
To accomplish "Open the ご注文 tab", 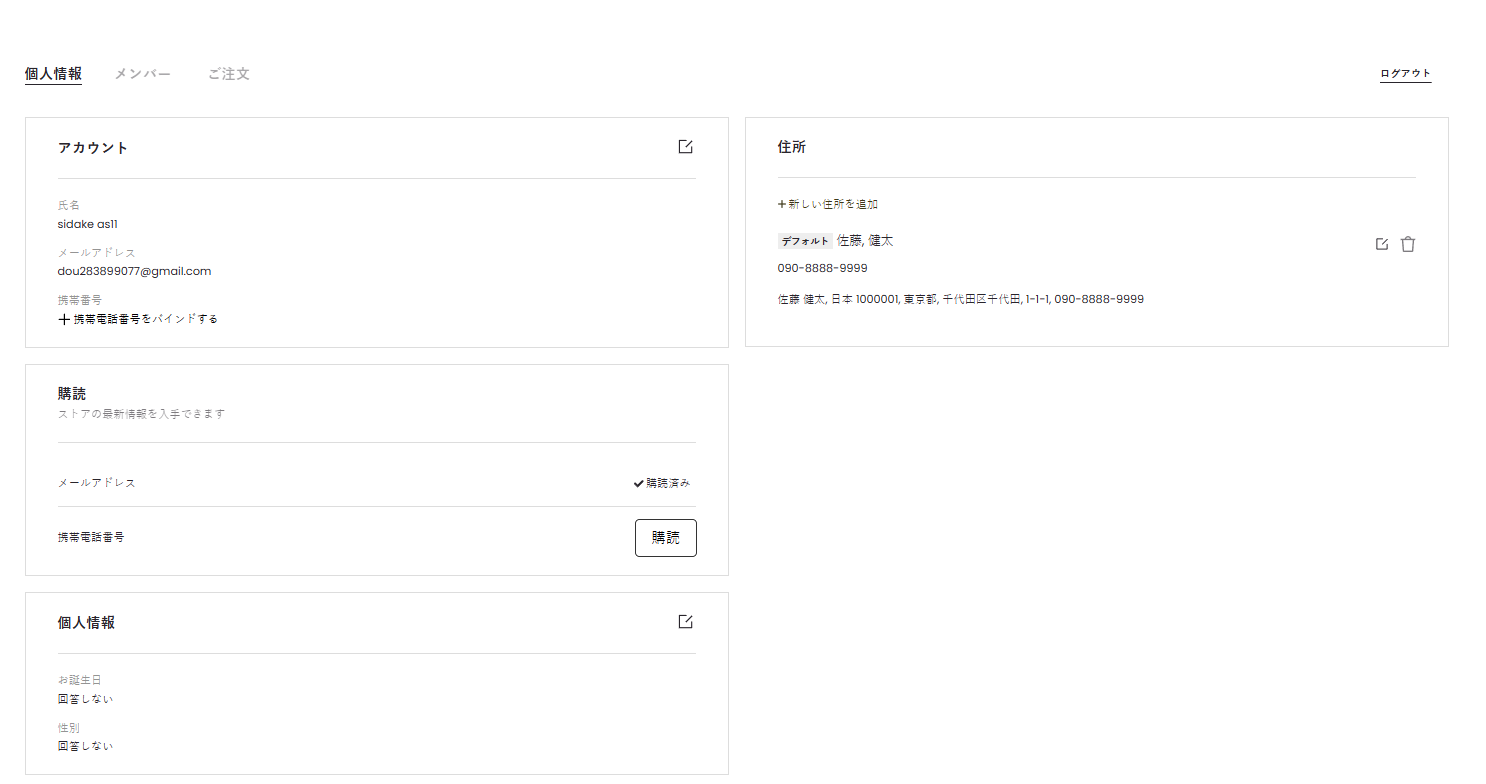I will click(228, 74).
